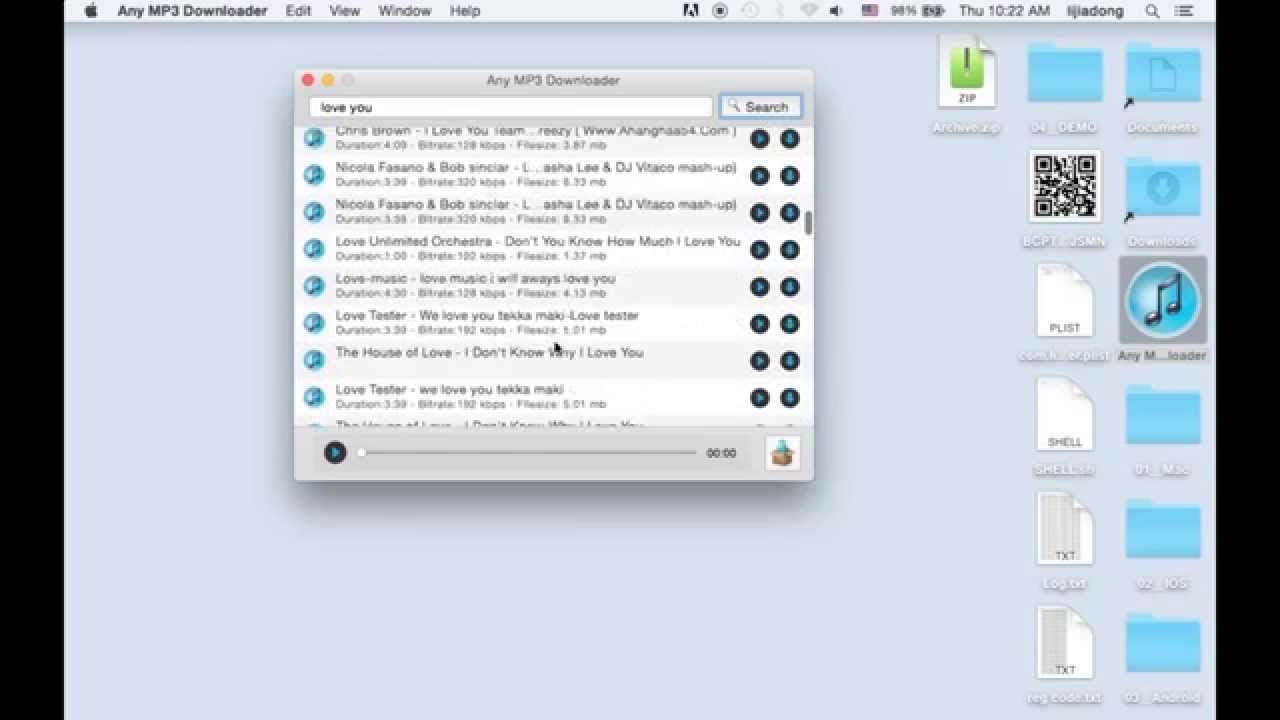The height and width of the screenshot is (720, 1280).
Task: Open the downloads box icon in player bar
Action: tap(782, 453)
